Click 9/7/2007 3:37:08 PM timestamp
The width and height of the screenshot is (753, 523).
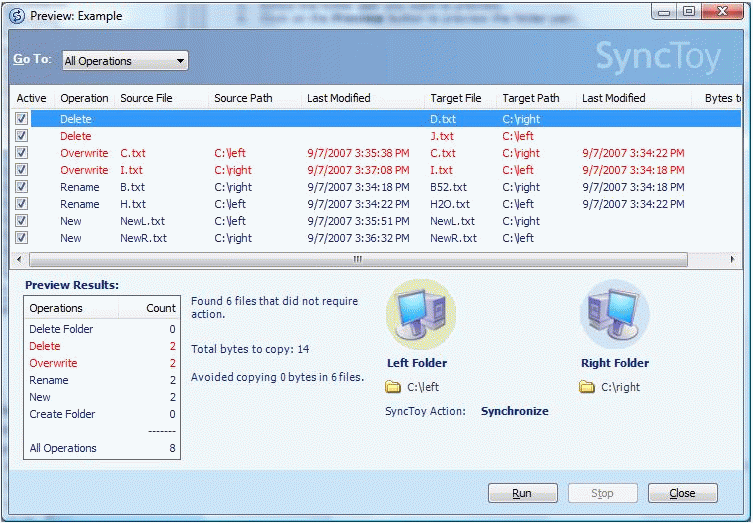pyautogui.click(x=358, y=170)
